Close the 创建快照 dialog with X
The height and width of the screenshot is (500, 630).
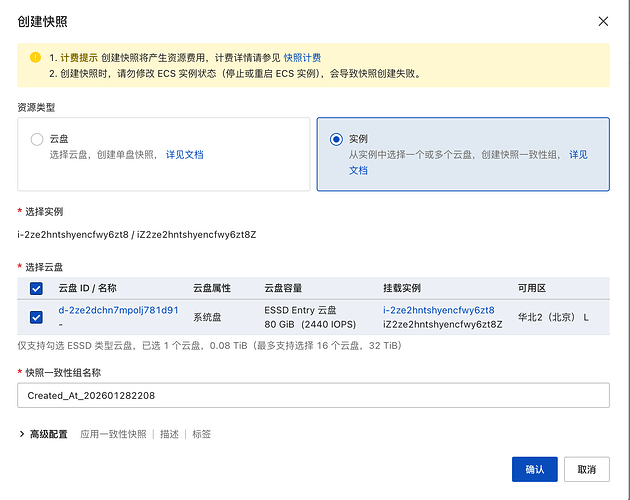click(x=602, y=21)
